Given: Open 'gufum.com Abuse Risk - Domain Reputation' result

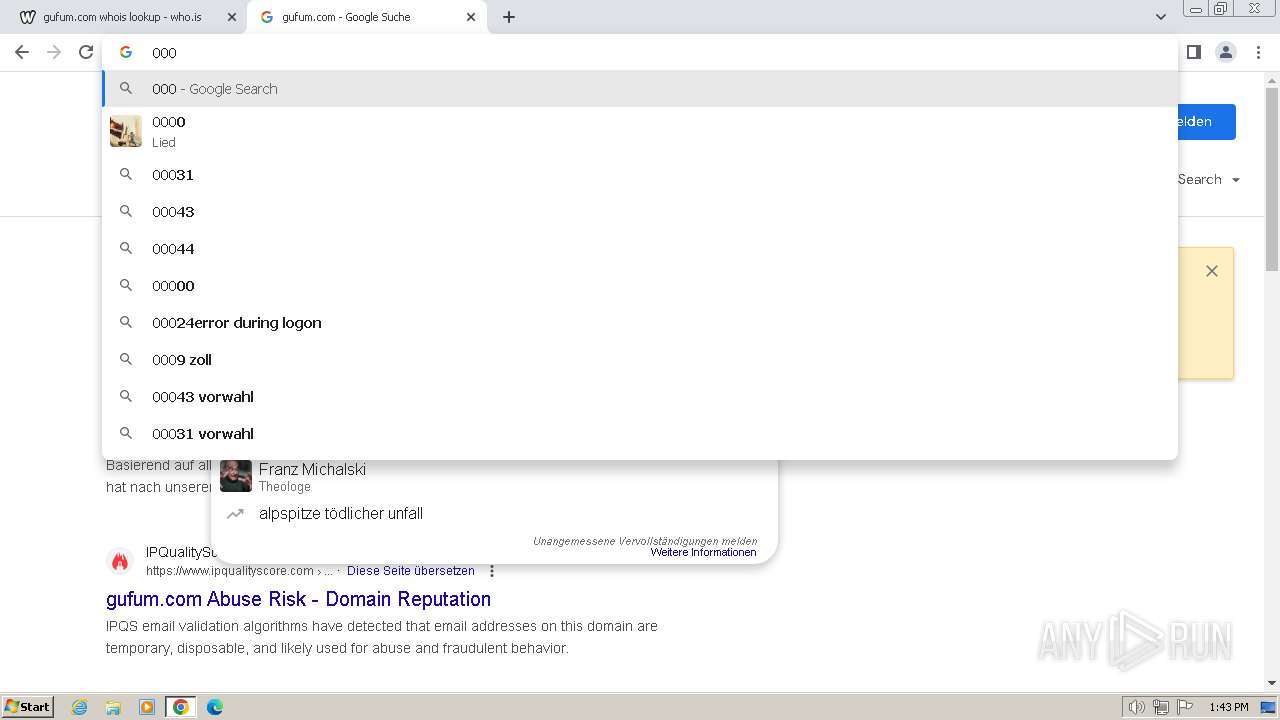Looking at the screenshot, I should coord(298,599).
